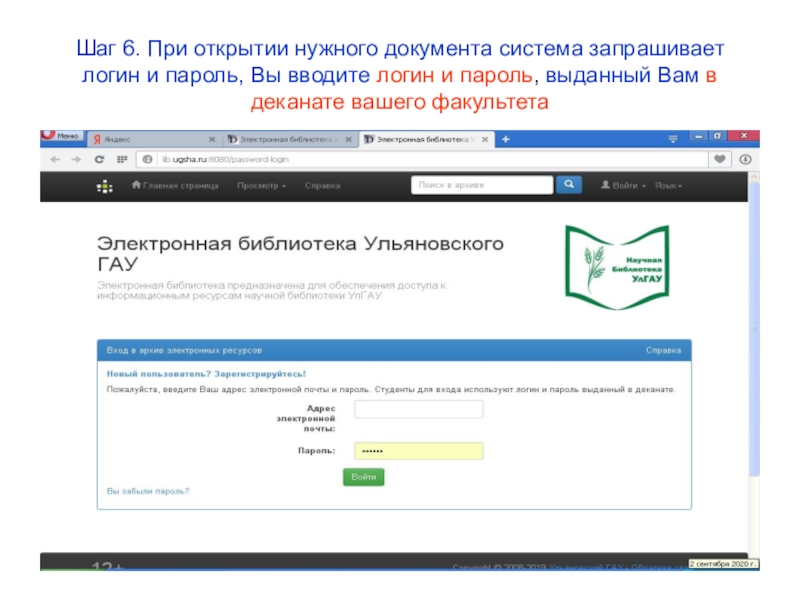The width and height of the screenshot is (800, 600).
Task: Click the Поиск в архиве search field
Action: click(482, 185)
